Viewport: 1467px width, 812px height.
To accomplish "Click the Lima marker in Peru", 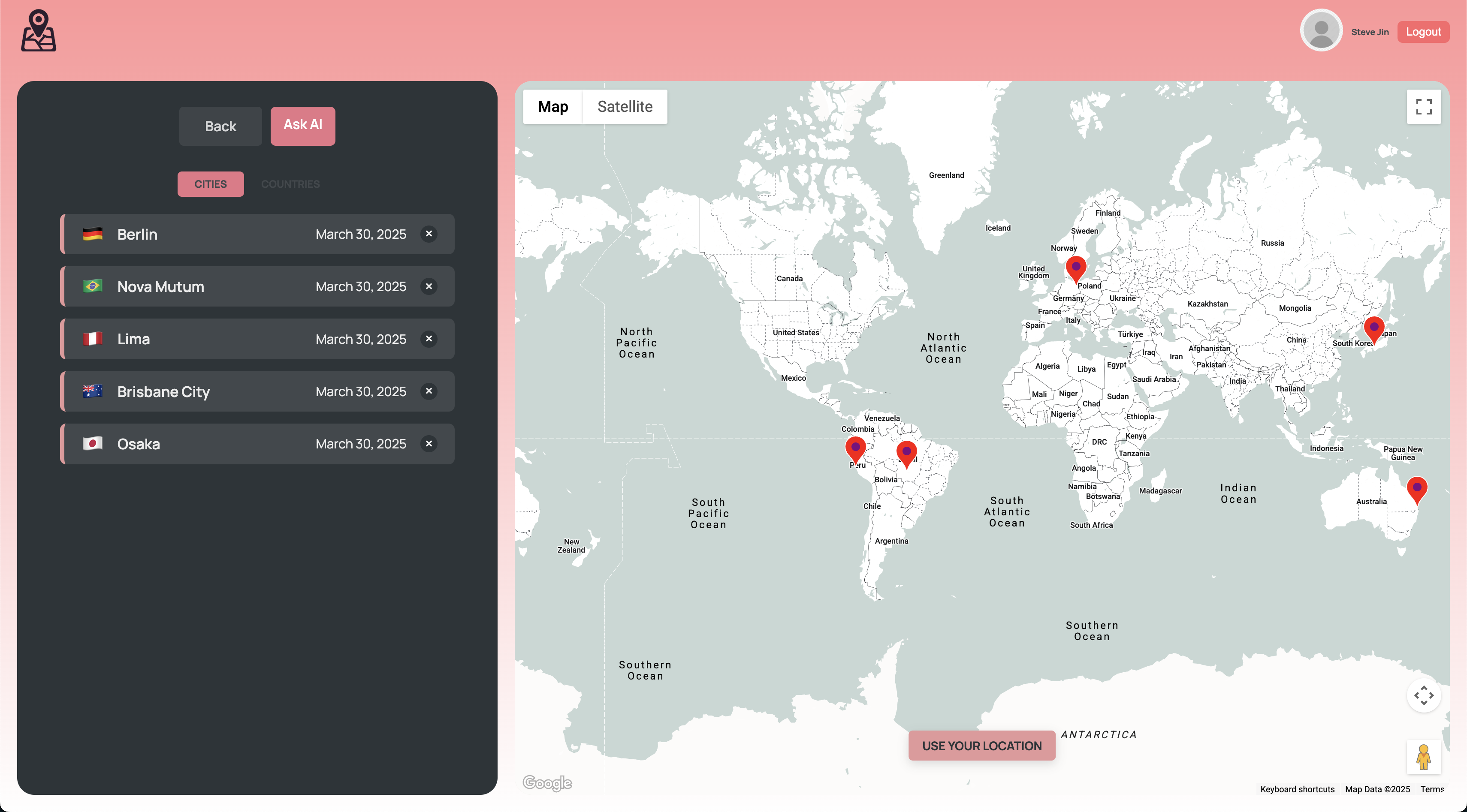I will [855, 449].
